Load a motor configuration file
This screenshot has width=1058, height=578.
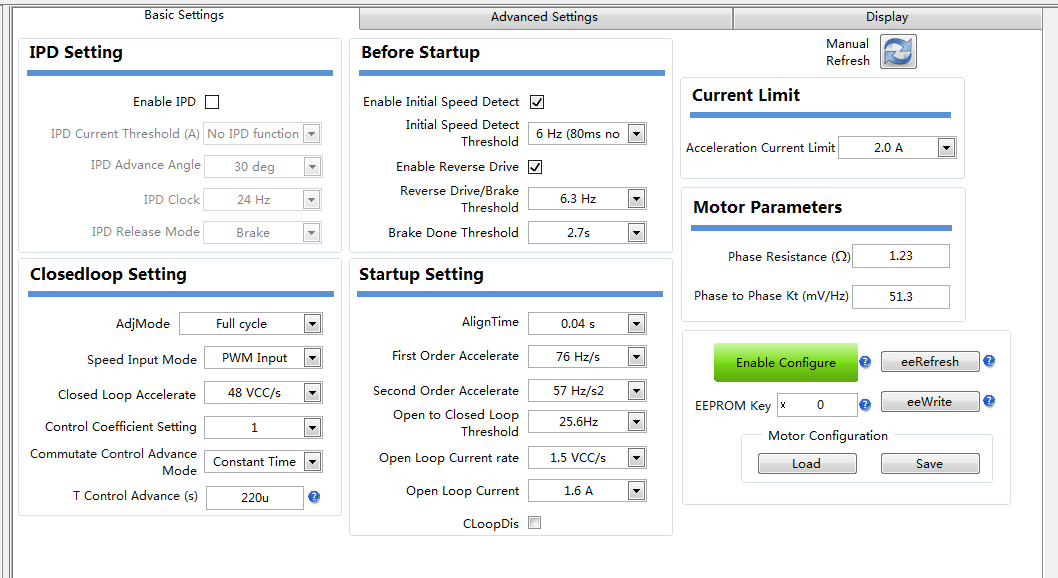click(806, 464)
